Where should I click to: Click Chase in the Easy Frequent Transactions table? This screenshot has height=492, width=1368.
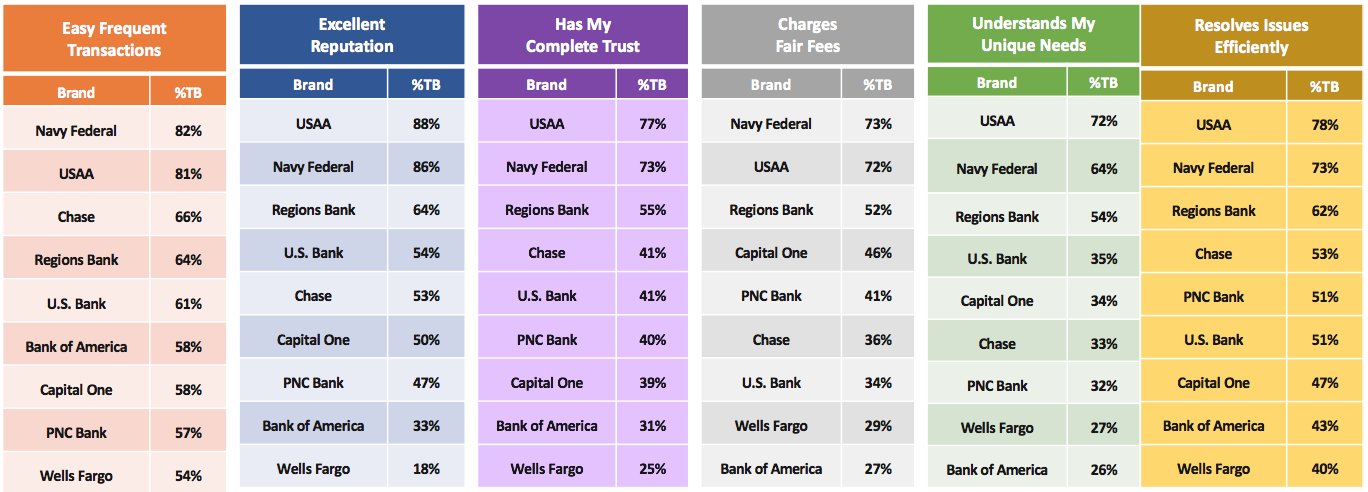[x=76, y=216]
